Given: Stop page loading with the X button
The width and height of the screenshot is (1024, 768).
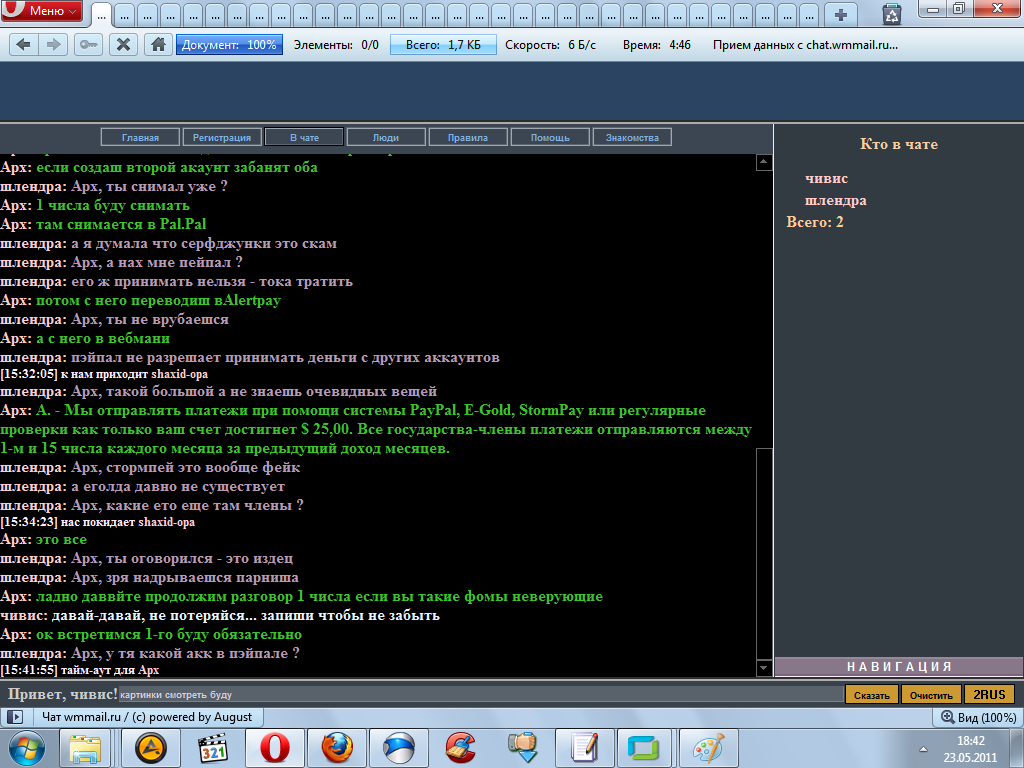Looking at the screenshot, I should click(123, 45).
